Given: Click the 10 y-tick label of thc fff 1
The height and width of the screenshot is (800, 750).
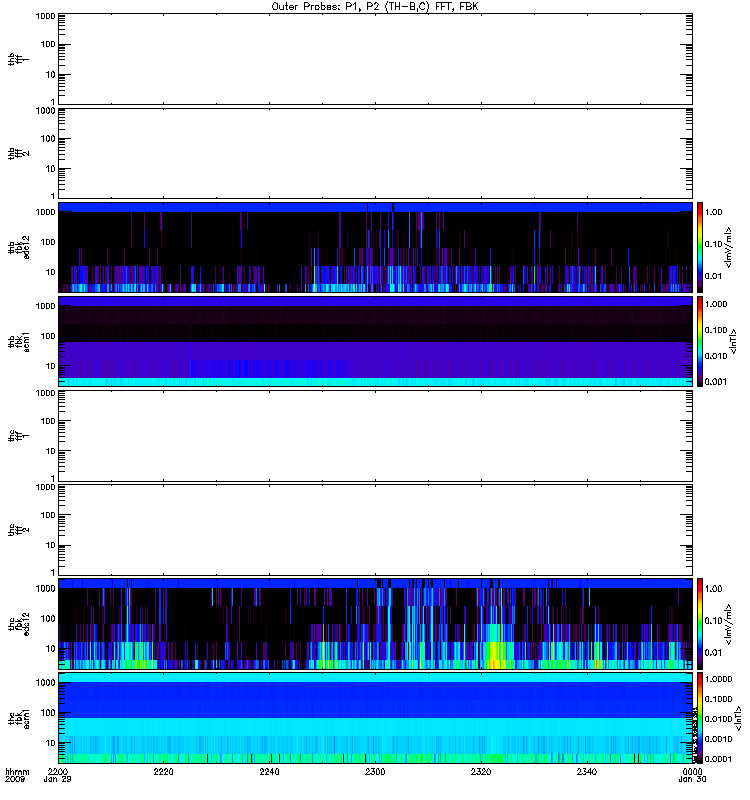Looking at the screenshot, I should click(x=51, y=451).
